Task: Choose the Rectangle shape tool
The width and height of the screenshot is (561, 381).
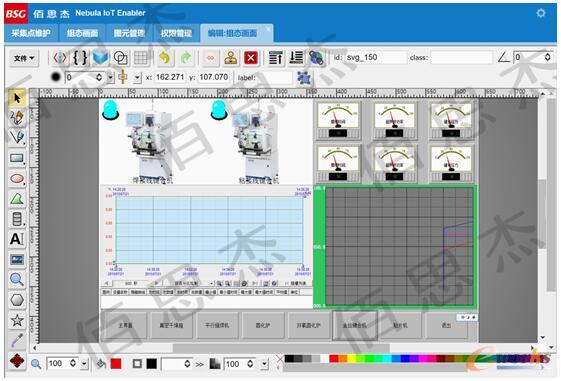Action: (x=17, y=158)
